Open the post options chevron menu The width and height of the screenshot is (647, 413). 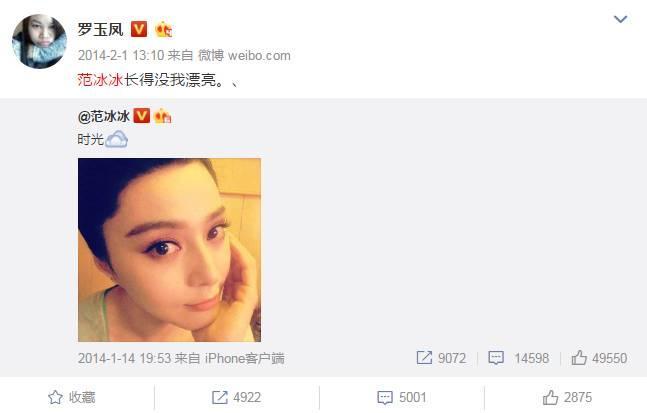click(620, 19)
